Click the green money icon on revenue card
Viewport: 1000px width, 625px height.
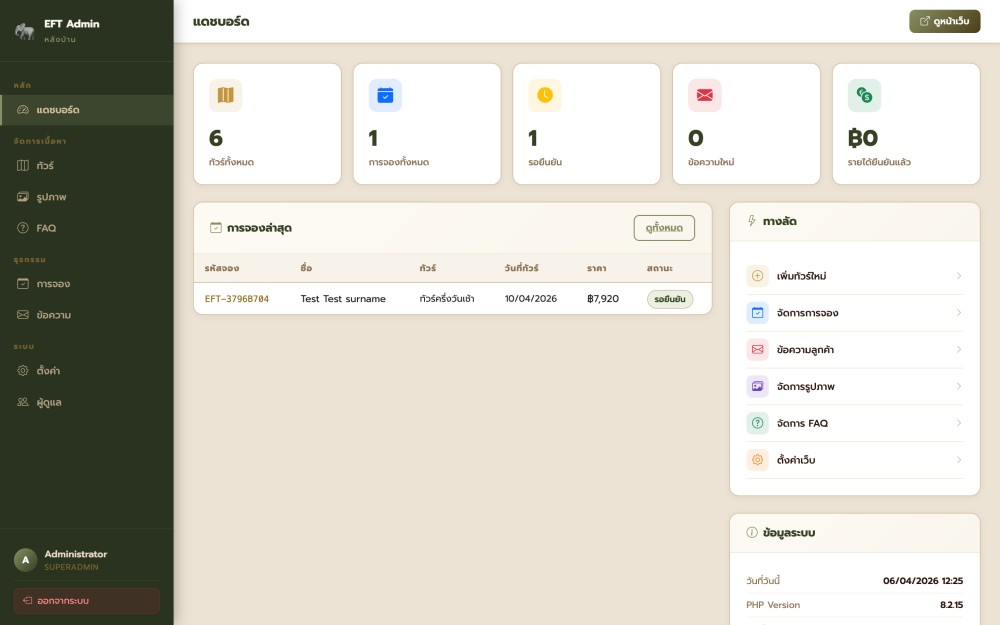pyautogui.click(x=864, y=95)
